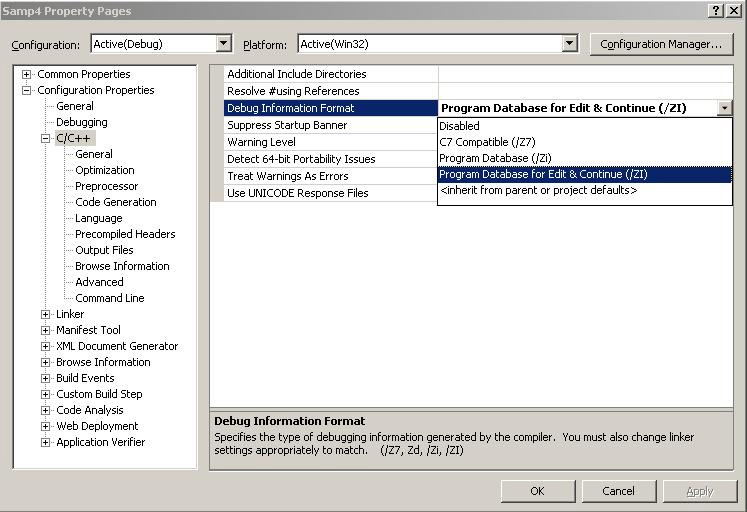Click the title bar help question mark icon
The height and width of the screenshot is (512, 747).
coord(717,10)
